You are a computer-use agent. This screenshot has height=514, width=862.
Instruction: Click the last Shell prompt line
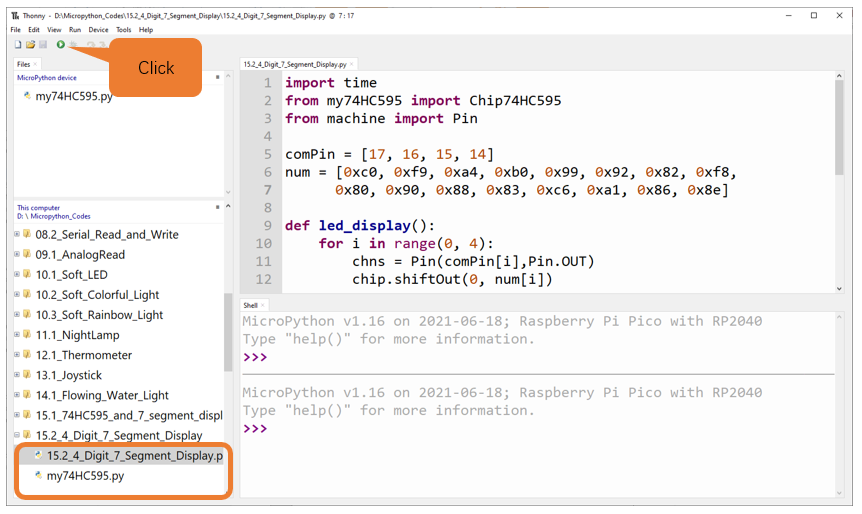(255, 428)
